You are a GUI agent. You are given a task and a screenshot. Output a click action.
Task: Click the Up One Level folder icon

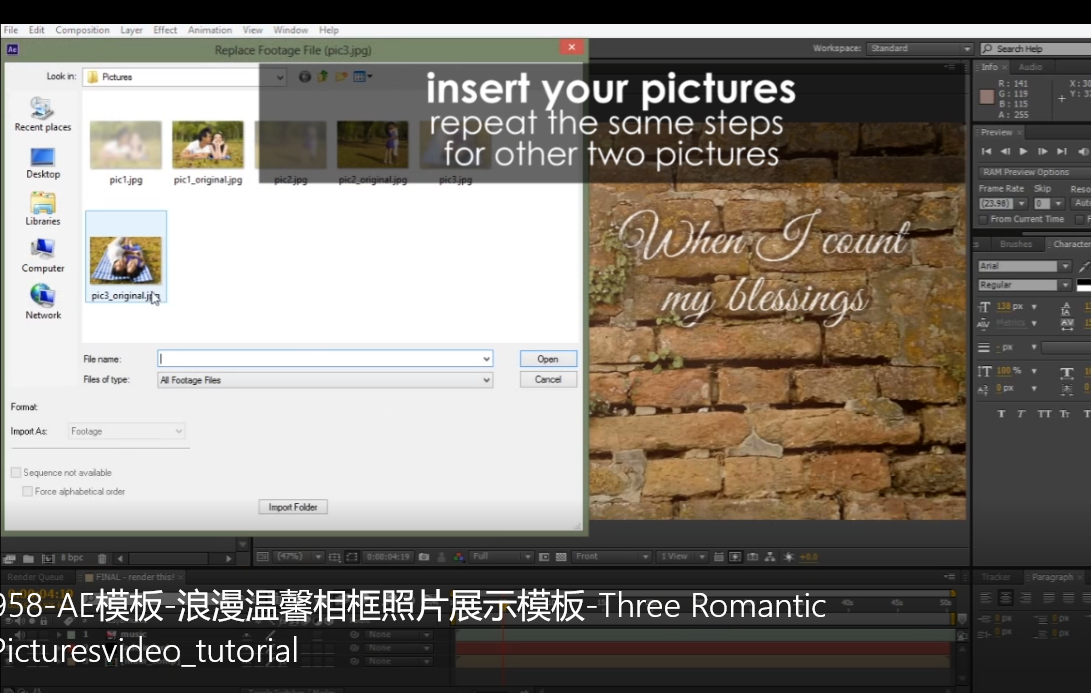coord(323,76)
